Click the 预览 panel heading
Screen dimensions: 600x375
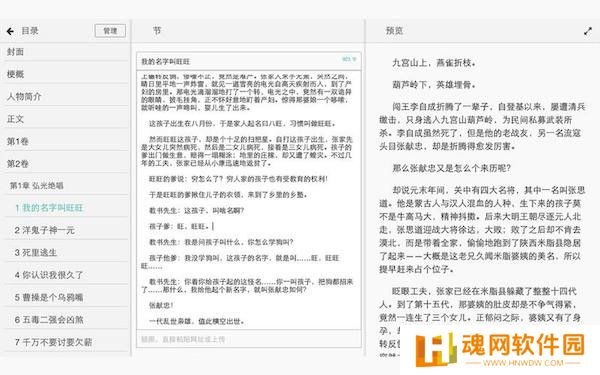(394, 31)
